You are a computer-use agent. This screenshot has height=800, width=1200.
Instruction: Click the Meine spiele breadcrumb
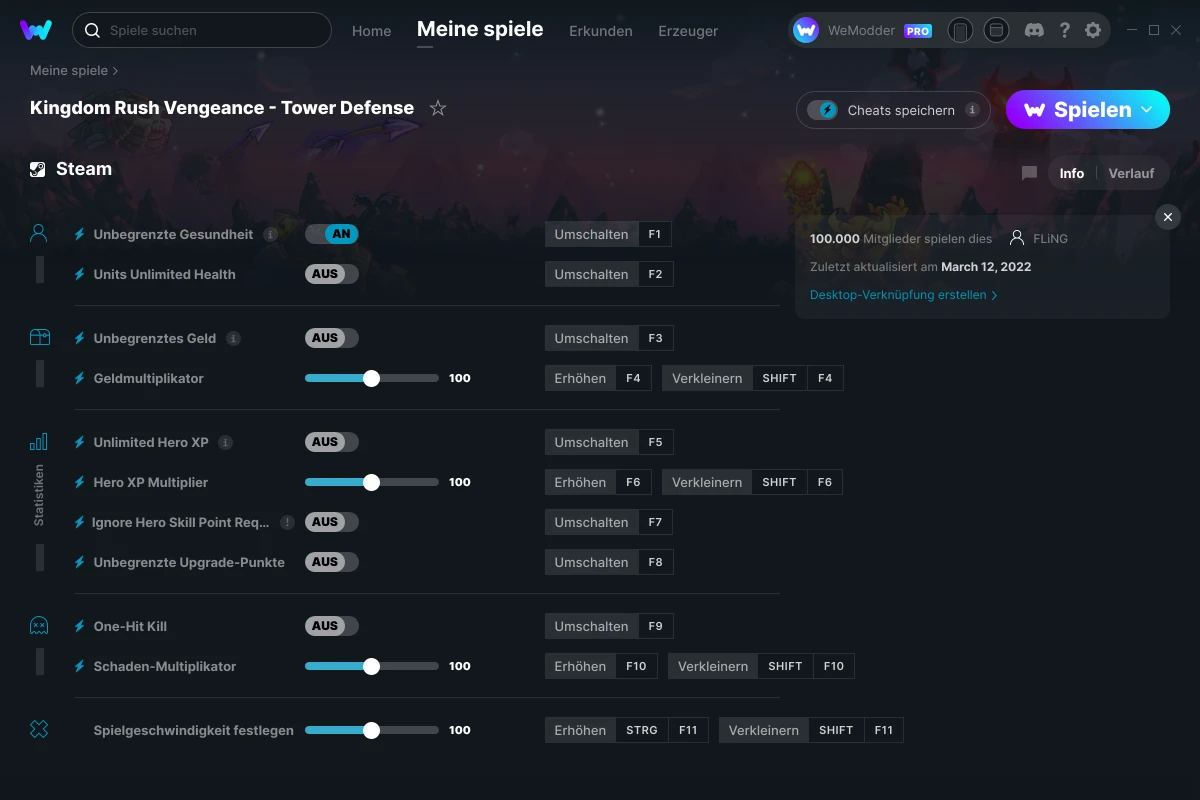(x=69, y=71)
